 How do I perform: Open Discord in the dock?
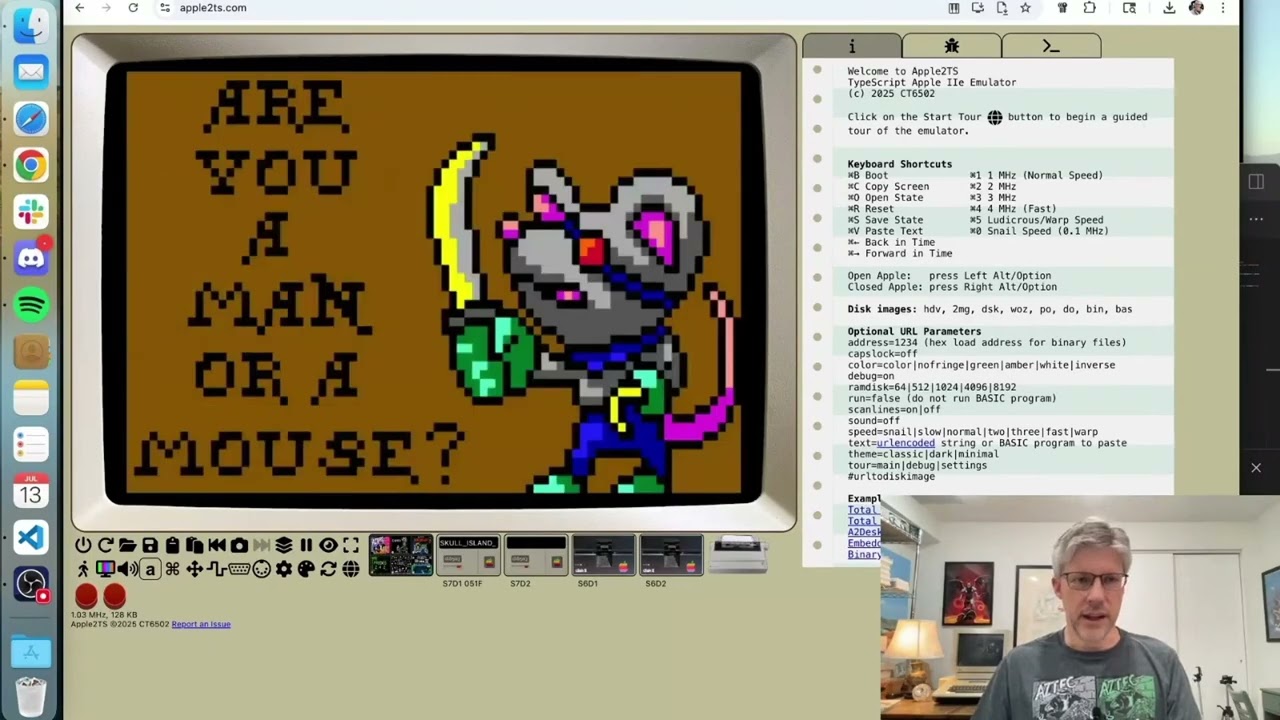point(31,259)
